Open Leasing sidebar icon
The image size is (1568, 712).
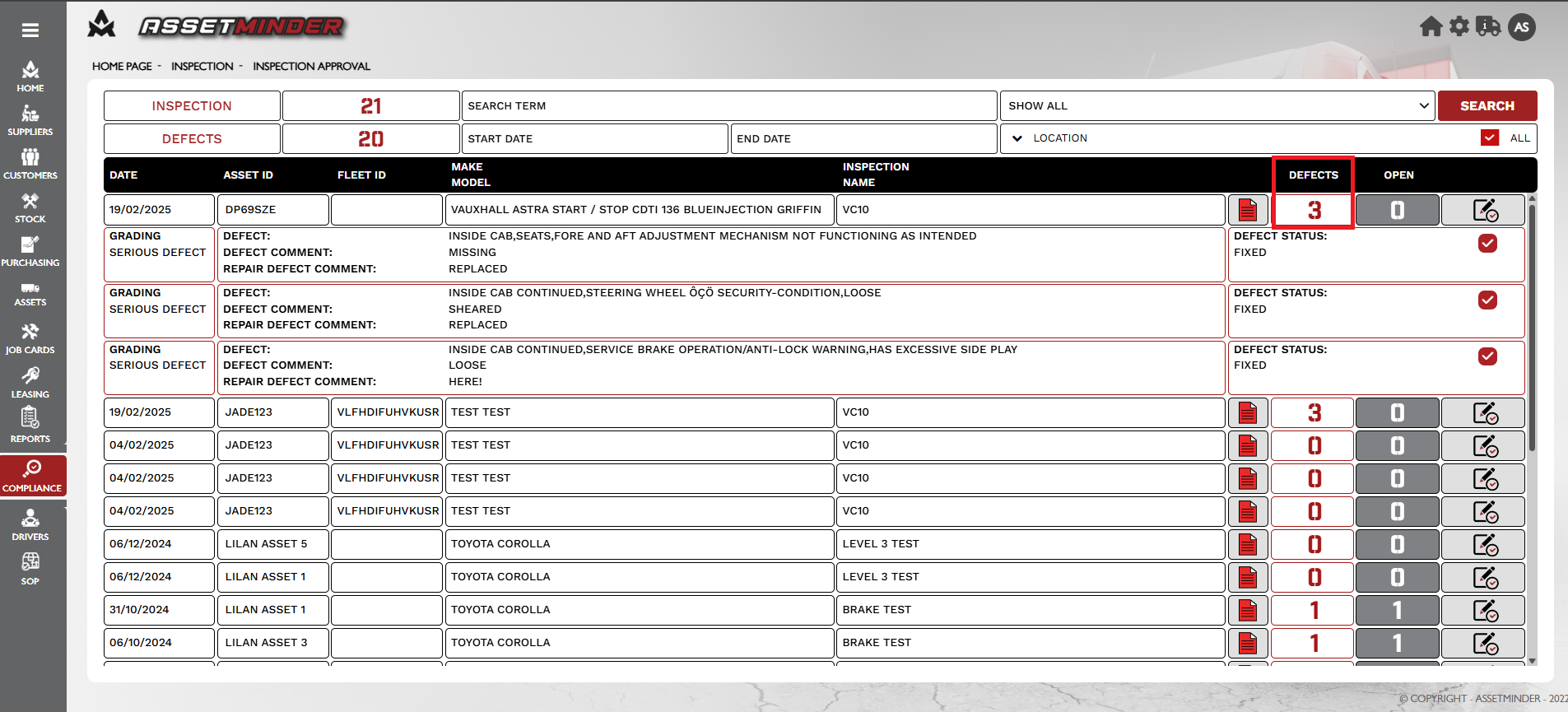[x=30, y=383]
